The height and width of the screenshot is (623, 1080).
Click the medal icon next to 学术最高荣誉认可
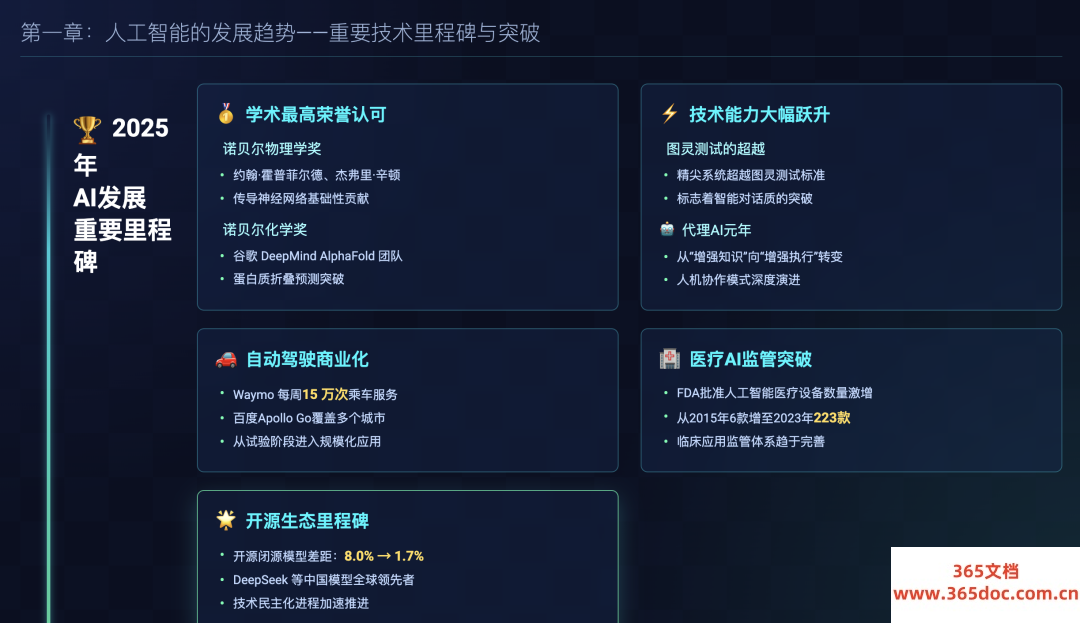coord(226,114)
